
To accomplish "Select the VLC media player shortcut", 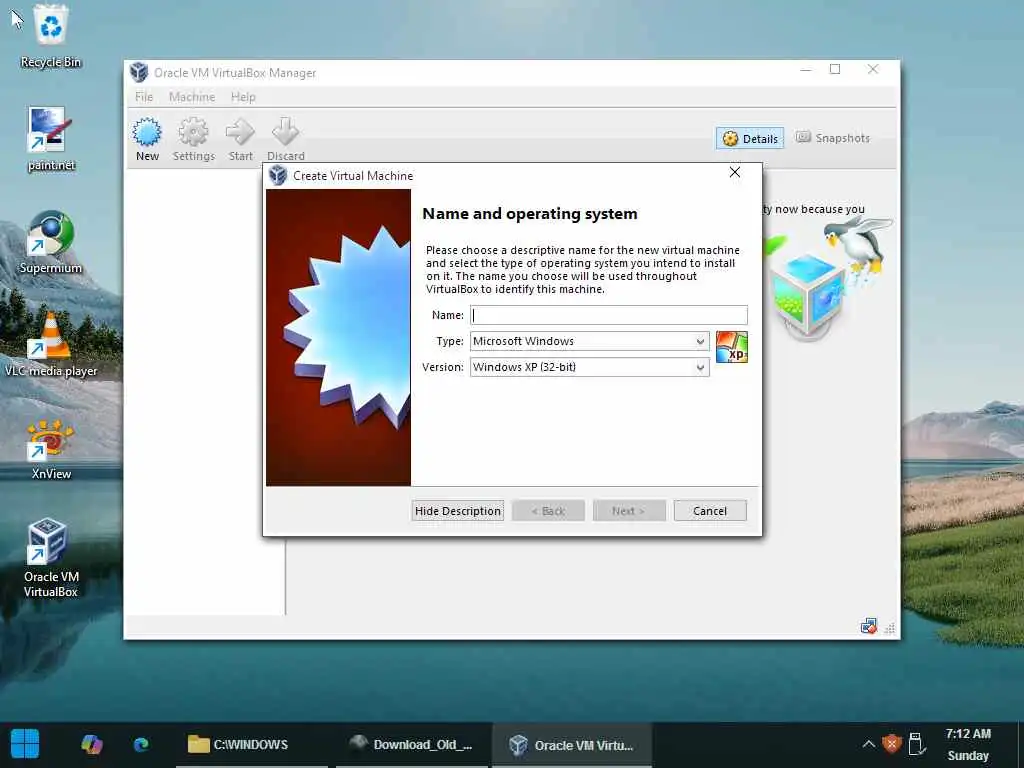I will (x=50, y=345).
